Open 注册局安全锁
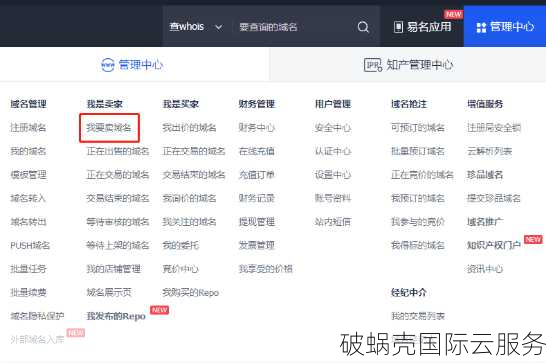The image size is (546, 363). tap(494, 128)
